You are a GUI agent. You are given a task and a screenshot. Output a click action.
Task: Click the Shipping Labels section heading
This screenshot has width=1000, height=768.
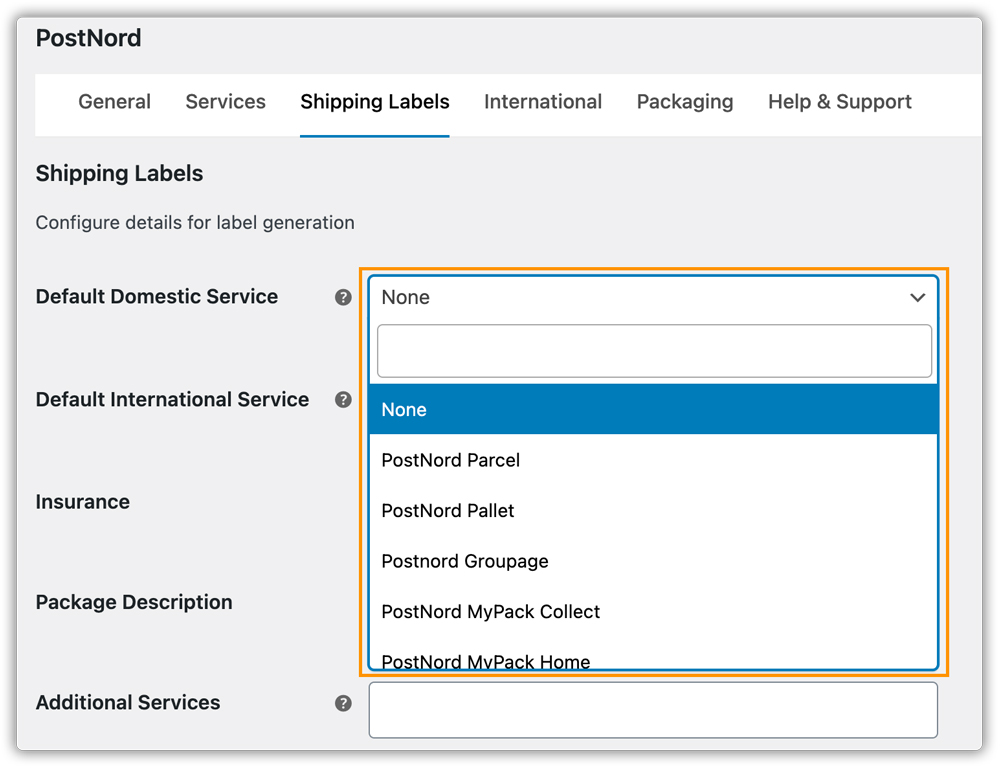pyautogui.click(x=119, y=174)
